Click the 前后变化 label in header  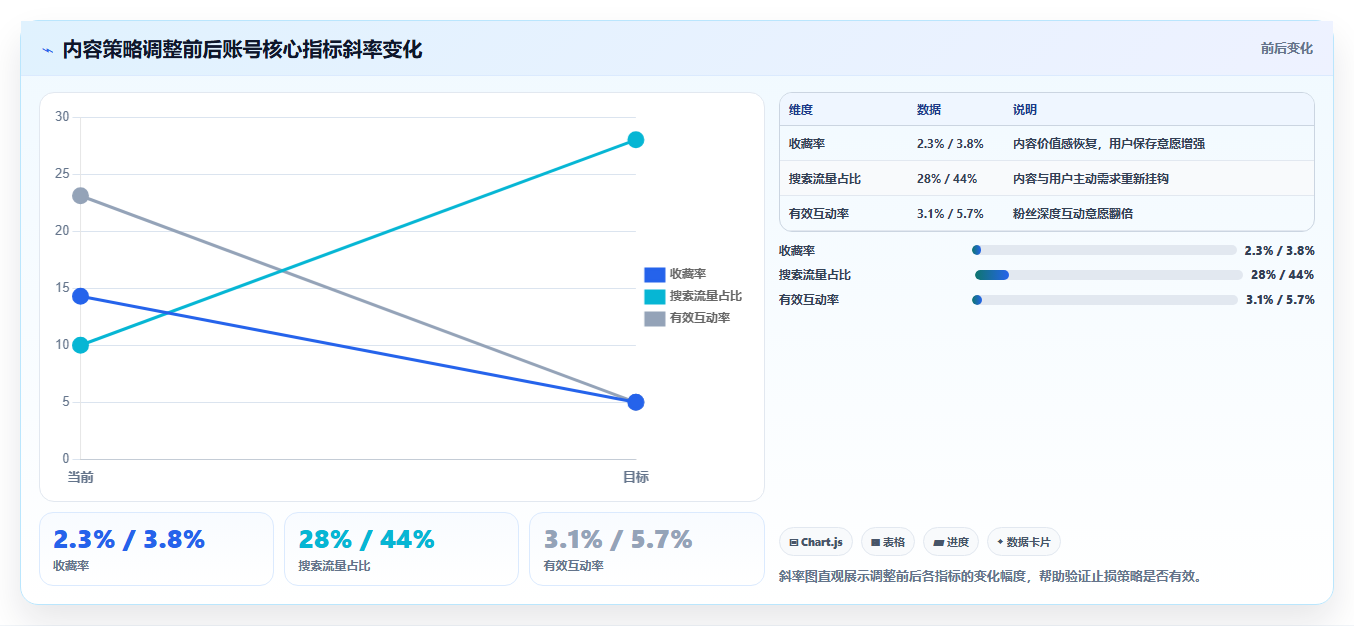1286,48
